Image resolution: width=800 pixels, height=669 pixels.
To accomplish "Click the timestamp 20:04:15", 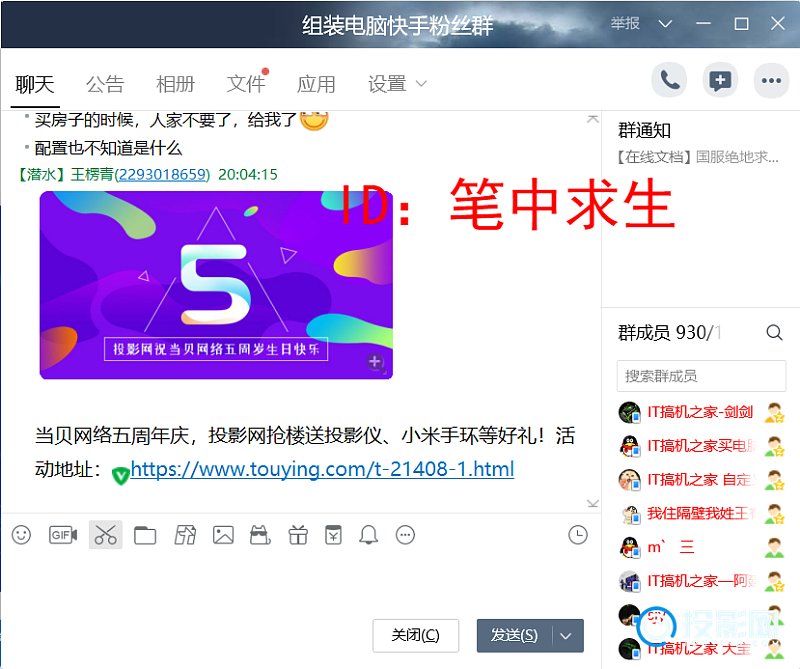I will (248, 175).
